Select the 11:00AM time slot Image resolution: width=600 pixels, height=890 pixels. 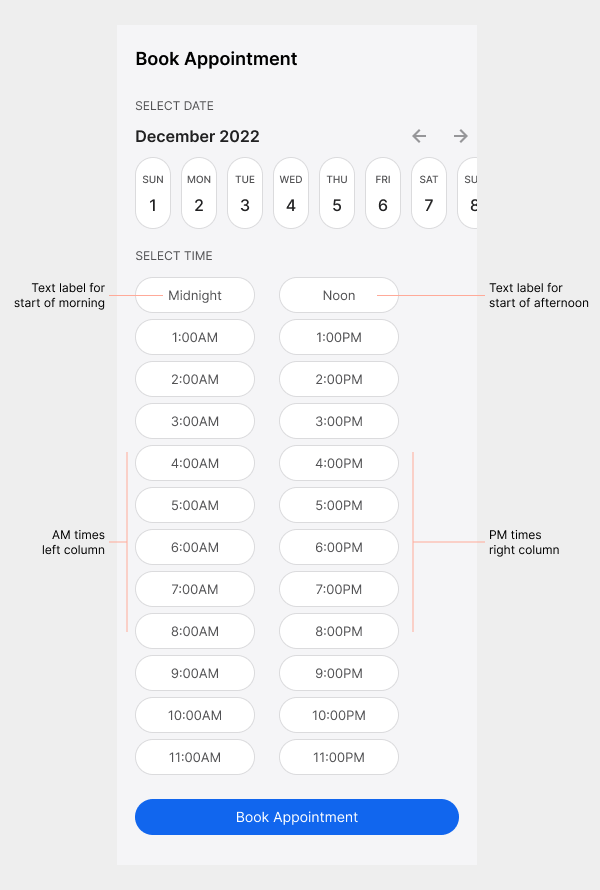(194, 757)
